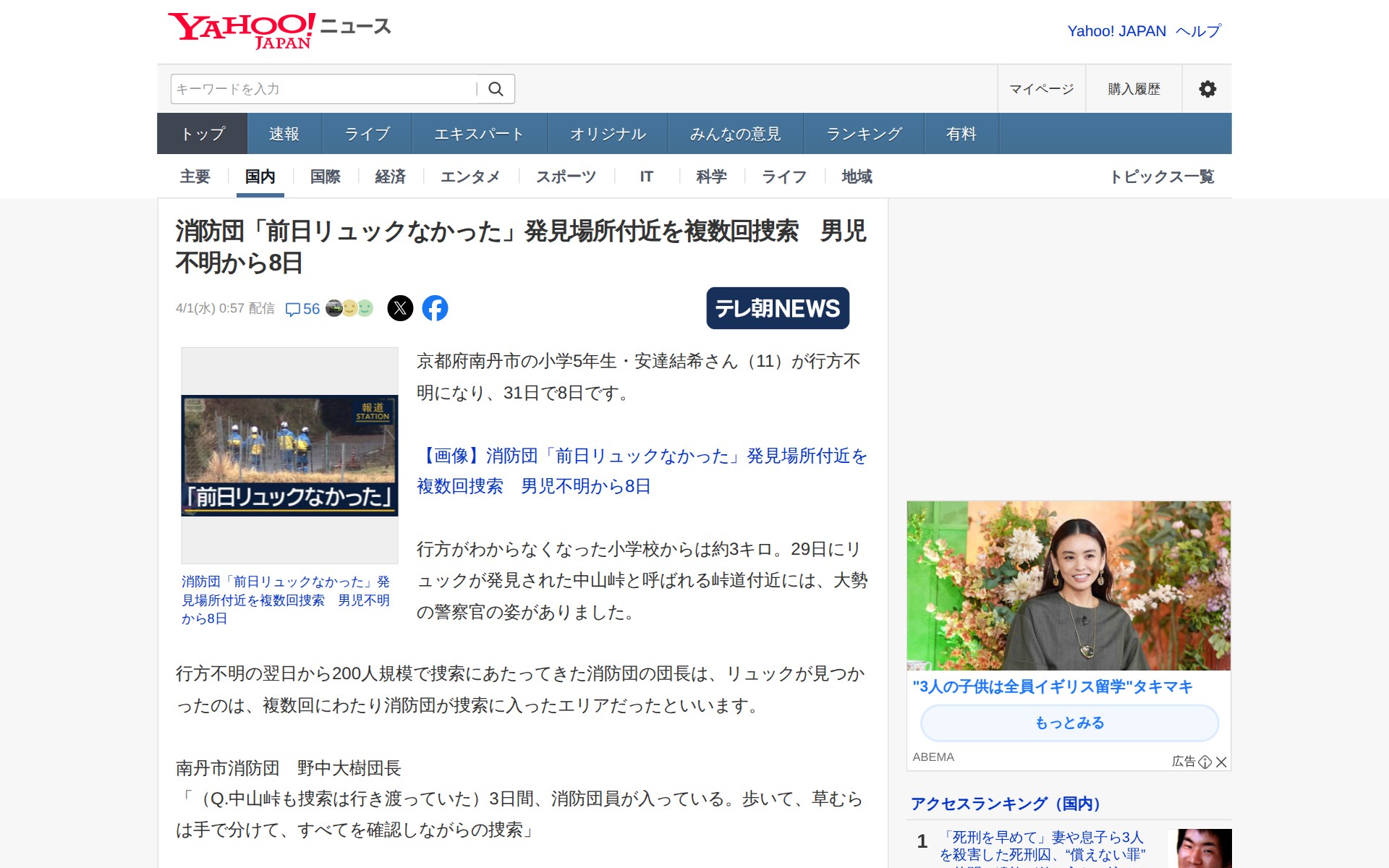The height and width of the screenshot is (868, 1389).
Task: Open the article image thumbnail
Action: point(289,455)
